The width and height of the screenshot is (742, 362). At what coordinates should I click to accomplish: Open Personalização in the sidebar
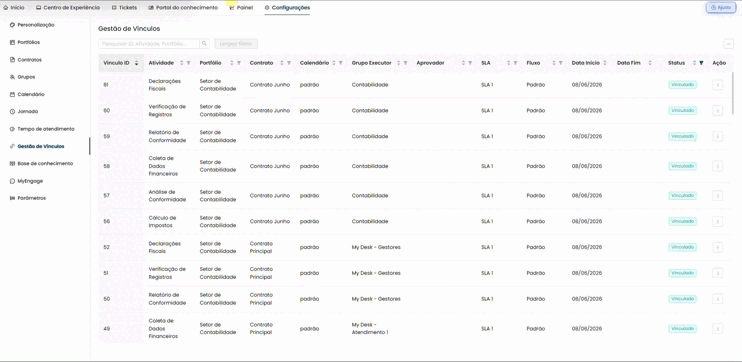point(32,25)
